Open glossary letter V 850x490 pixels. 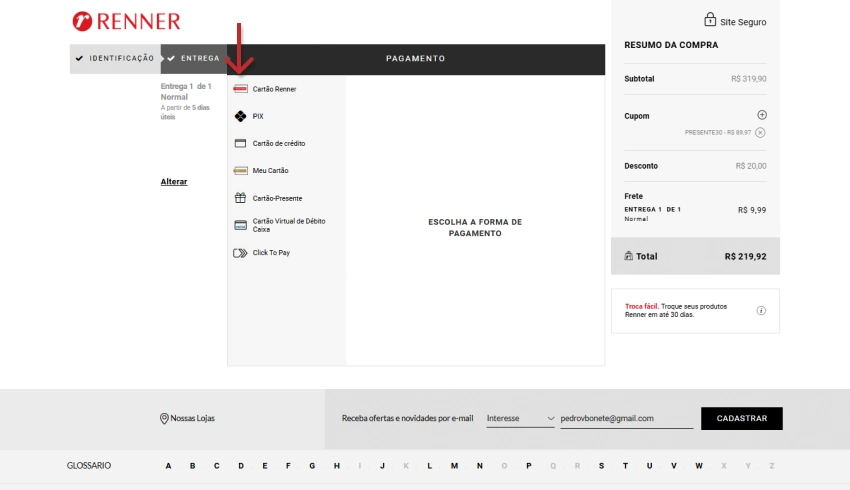click(x=674, y=466)
